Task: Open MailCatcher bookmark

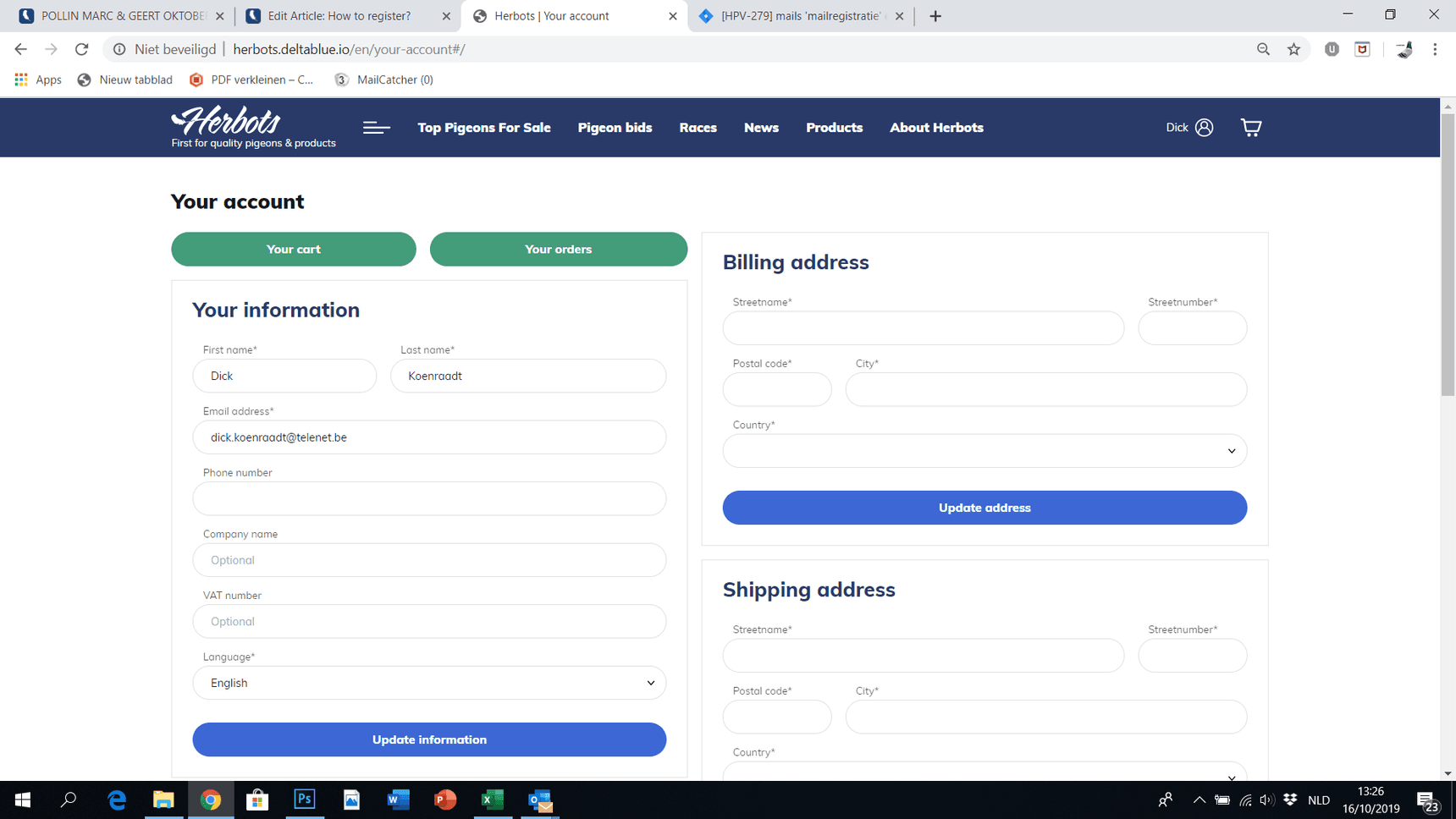Action: pyautogui.click(x=384, y=80)
